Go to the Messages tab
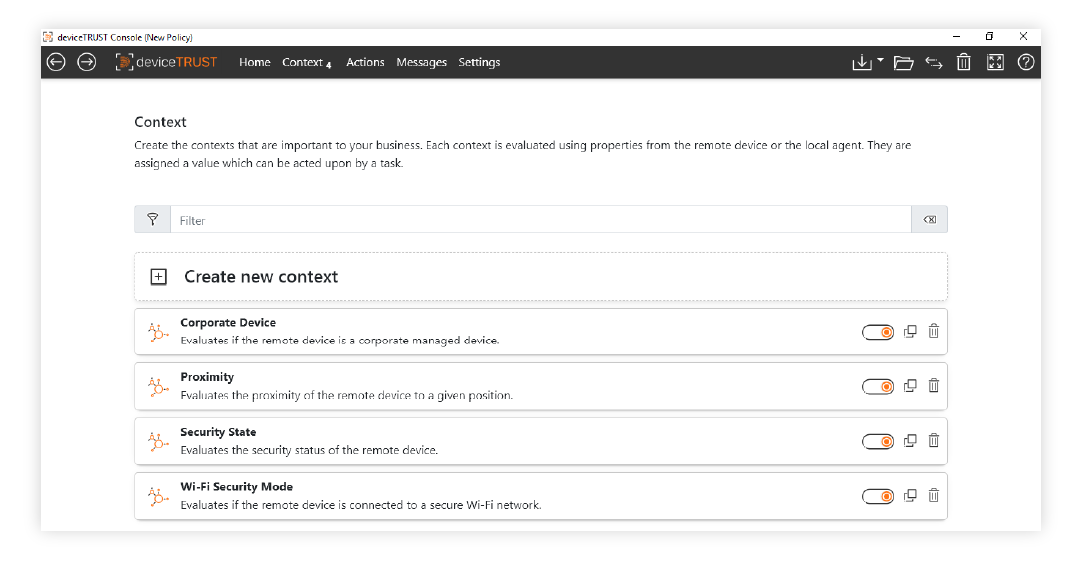Viewport: 1080px width, 570px height. pyautogui.click(x=421, y=62)
